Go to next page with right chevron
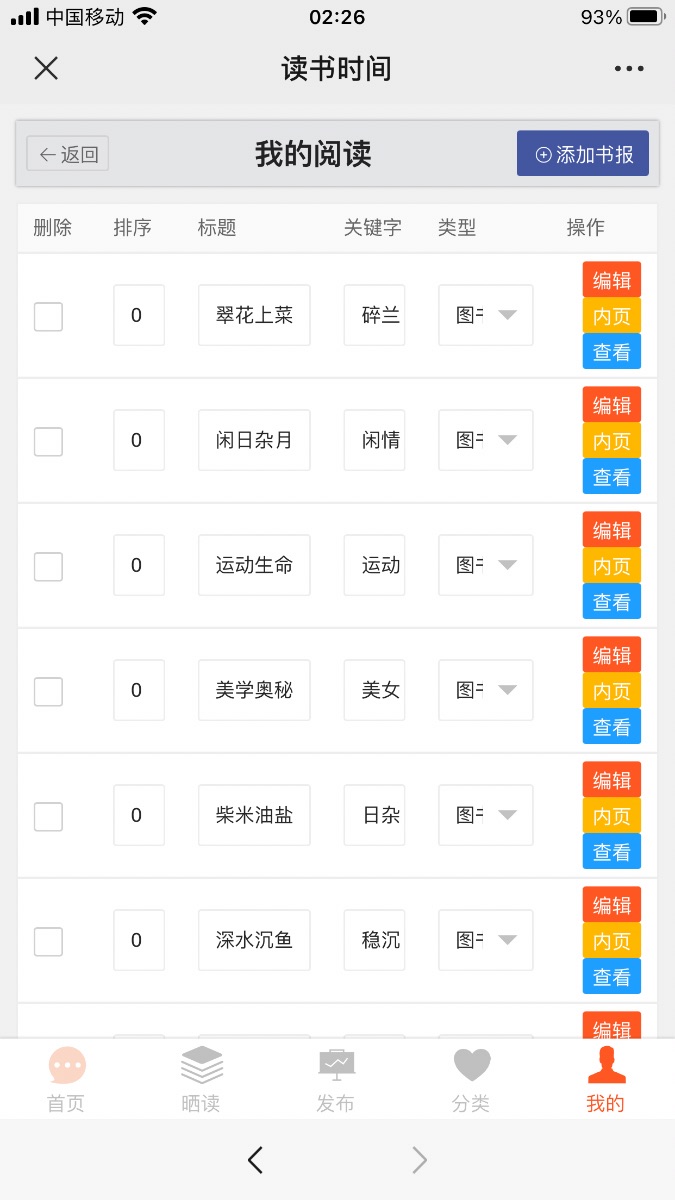The width and height of the screenshot is (675, 1200). click(x=419, y=1159)
